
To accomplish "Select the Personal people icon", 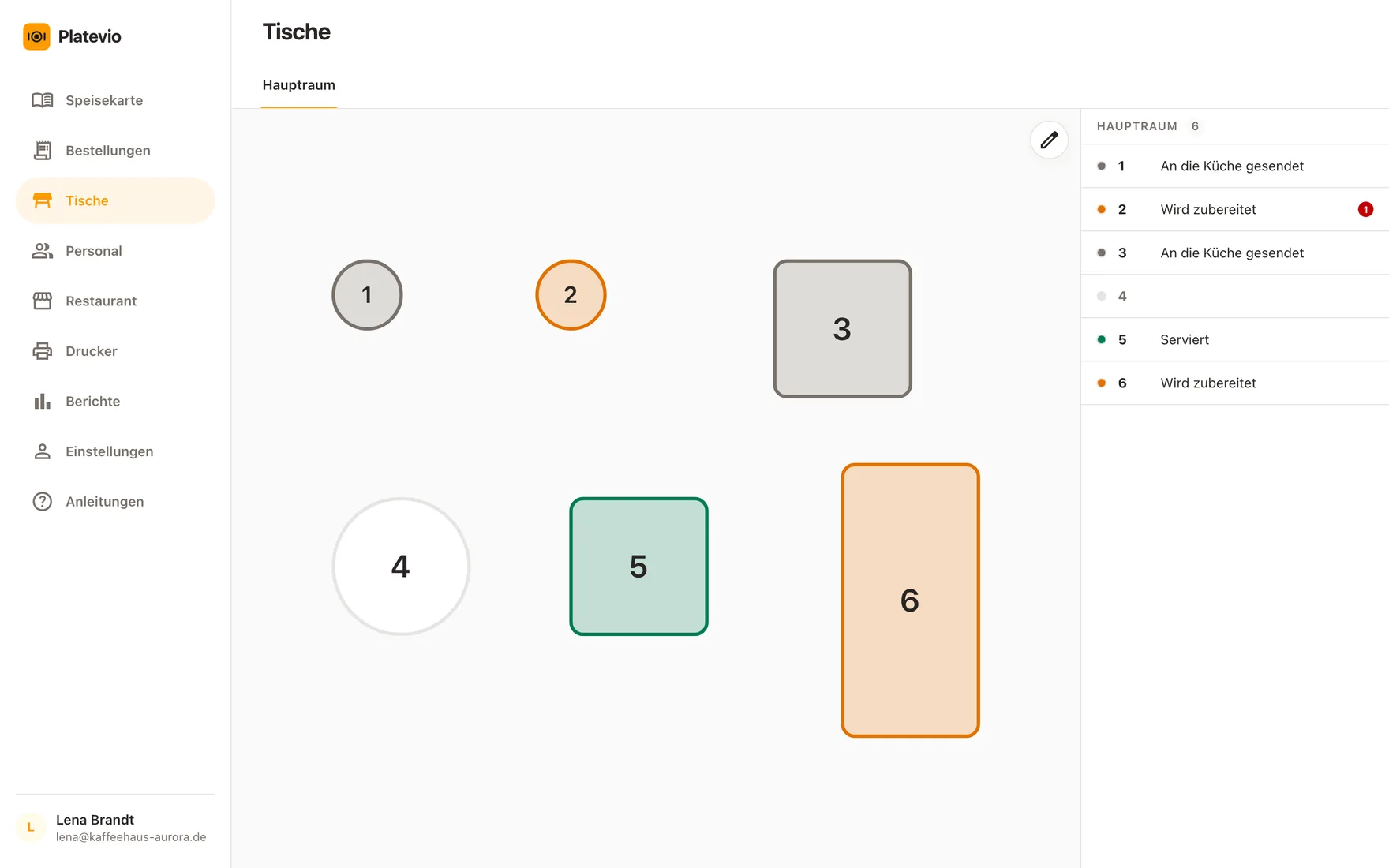I will [43, 251].
